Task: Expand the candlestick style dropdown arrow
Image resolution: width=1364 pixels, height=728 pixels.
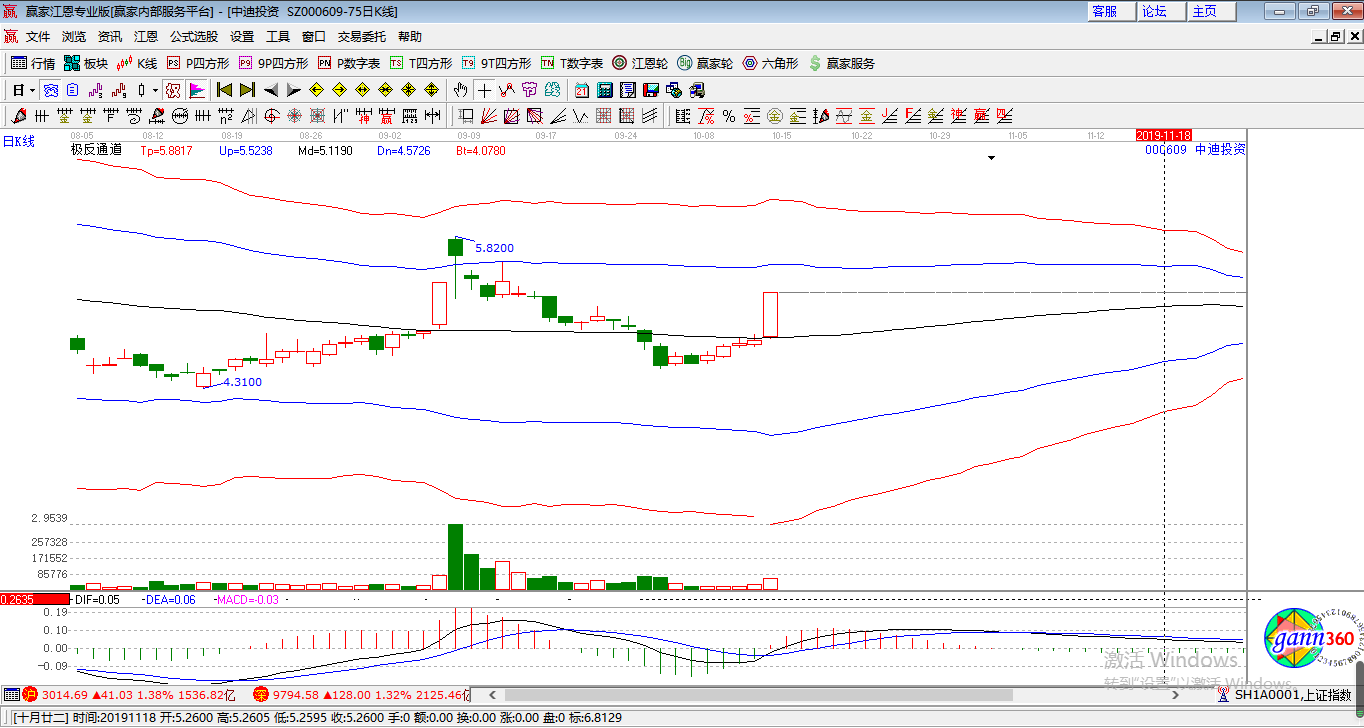Action: click(155, 90)
